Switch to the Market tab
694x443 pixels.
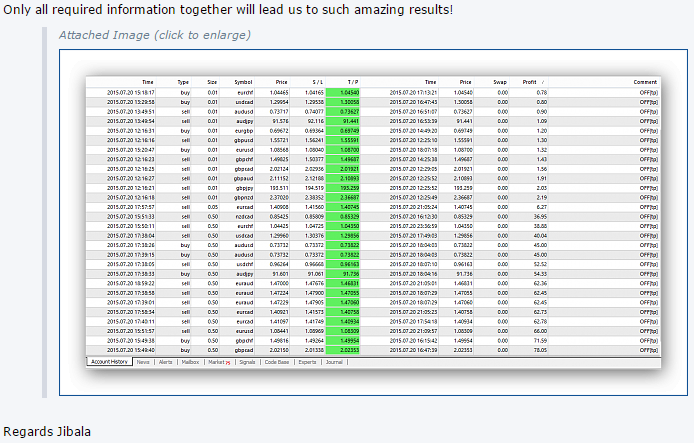click(219, 362)
